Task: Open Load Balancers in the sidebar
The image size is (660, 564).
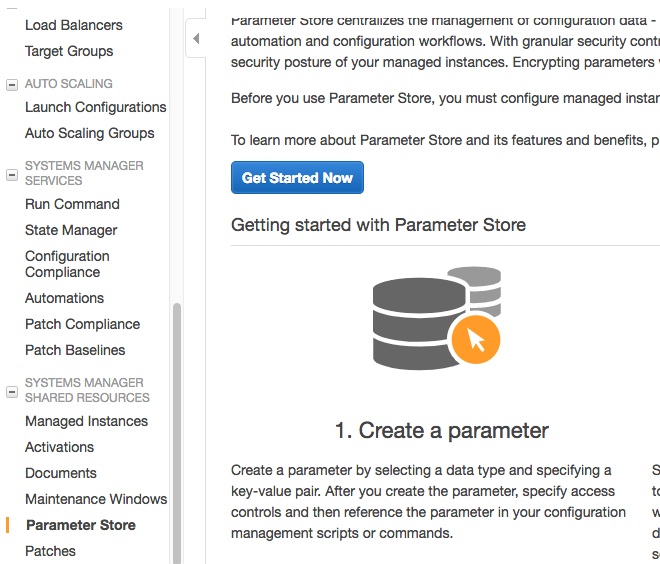Action: (74, 25)
